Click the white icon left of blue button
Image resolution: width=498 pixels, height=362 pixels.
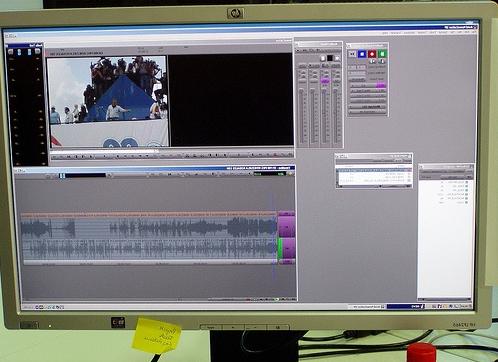[x=352, y=54]
